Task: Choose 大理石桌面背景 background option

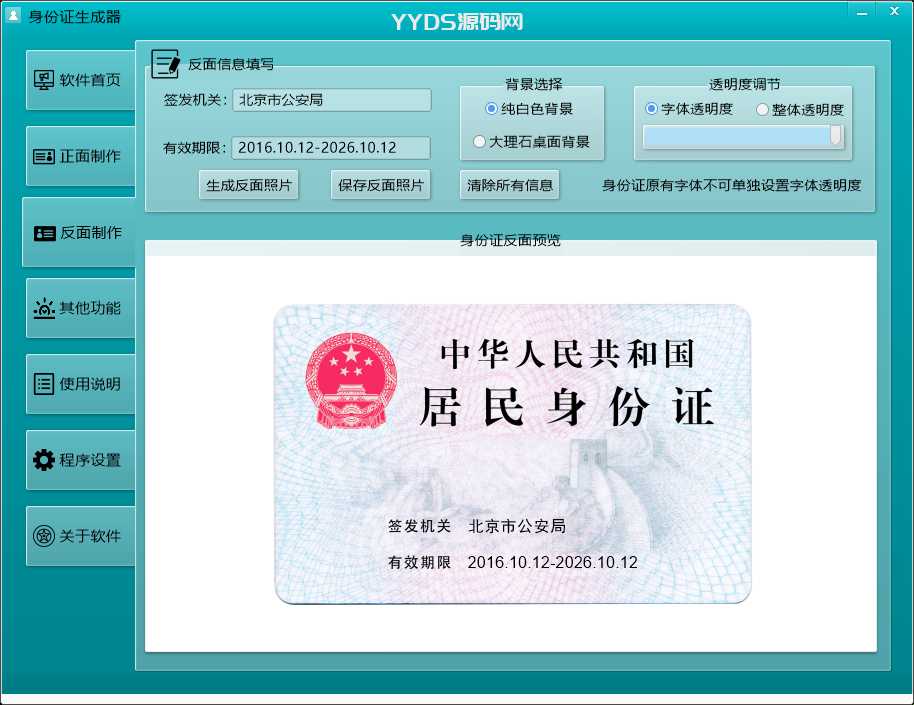Action: tap(480, 142)
